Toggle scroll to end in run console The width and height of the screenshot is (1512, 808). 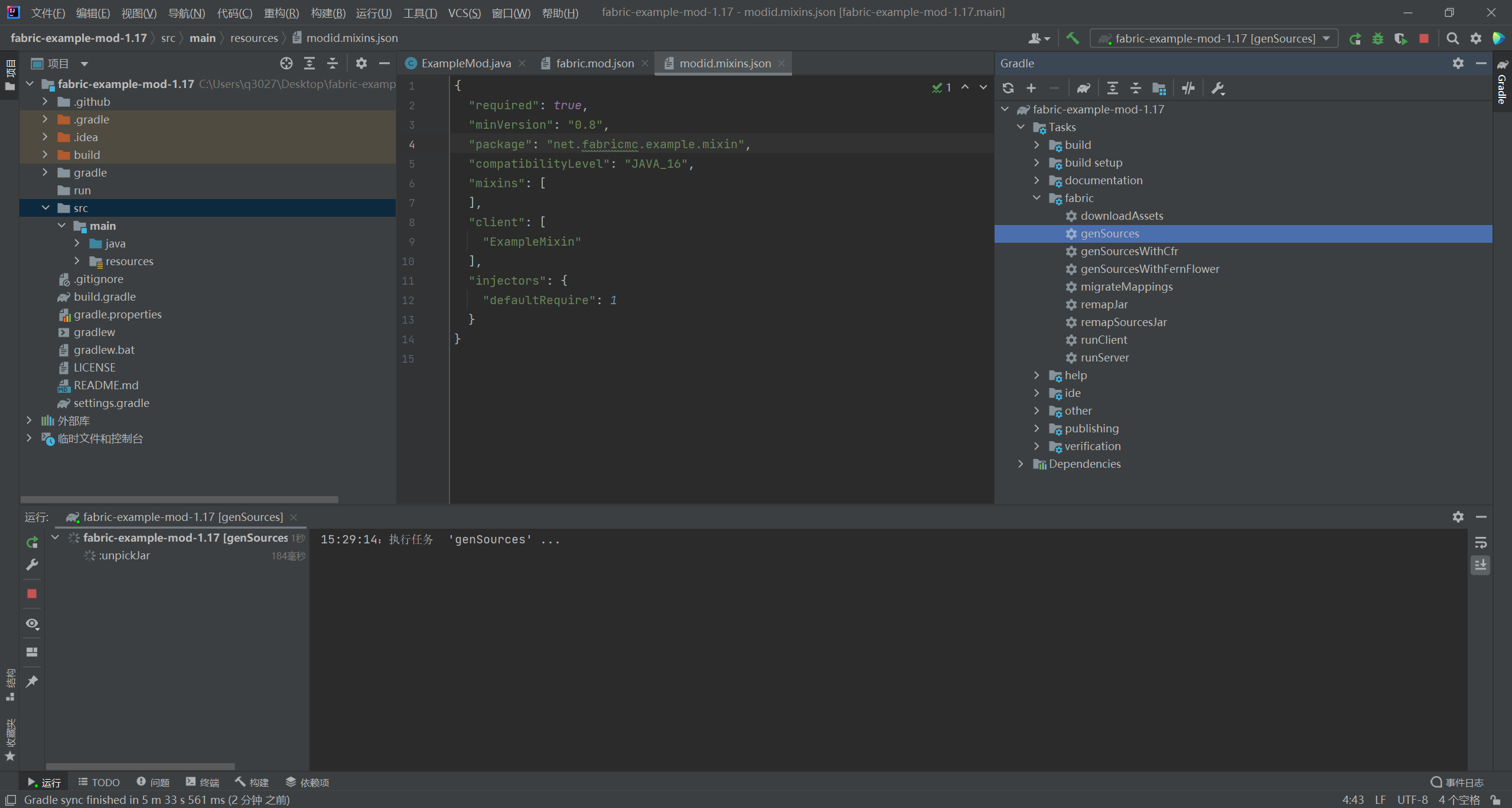pos(1480,566)
